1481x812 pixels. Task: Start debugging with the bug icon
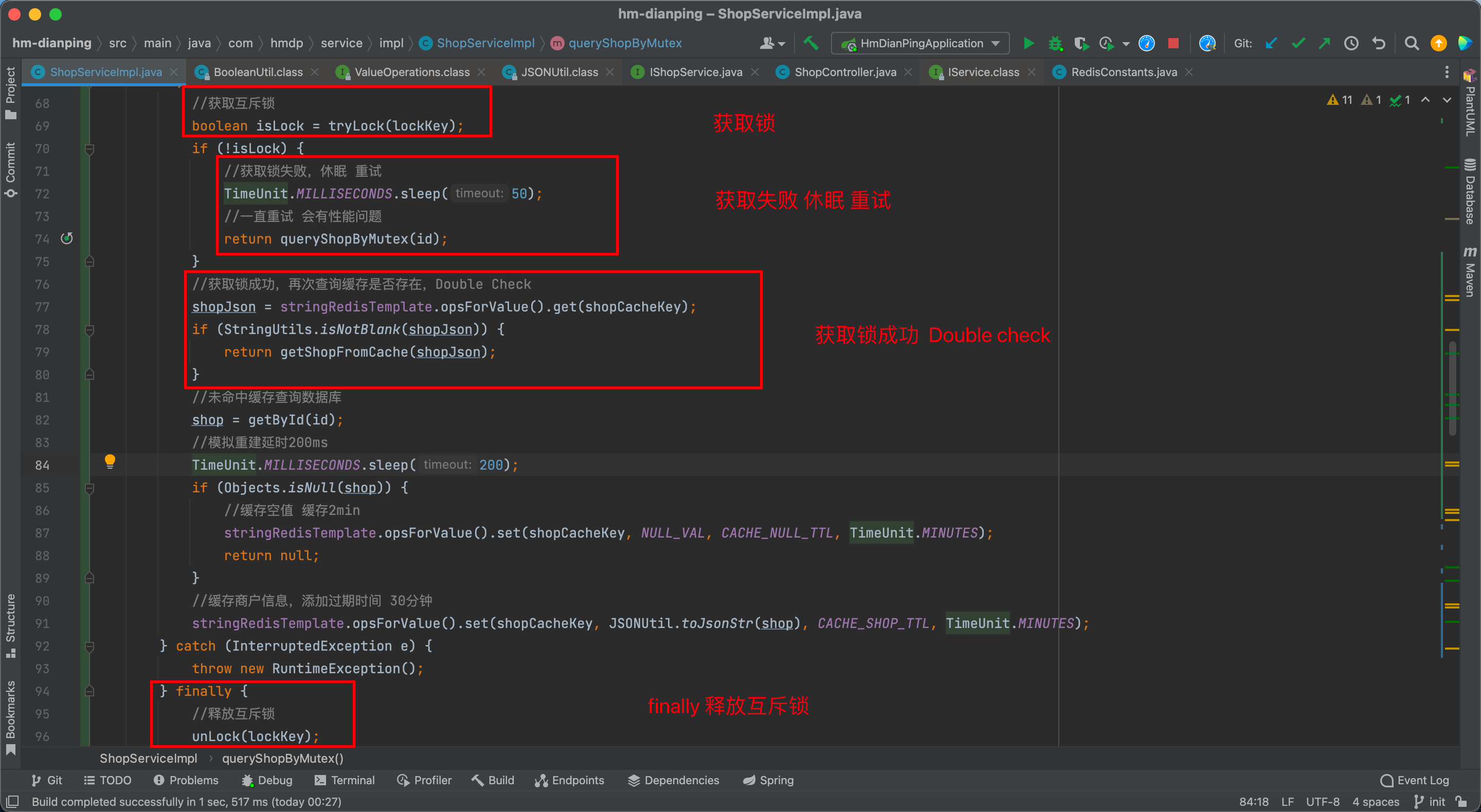click(1055, 43)
